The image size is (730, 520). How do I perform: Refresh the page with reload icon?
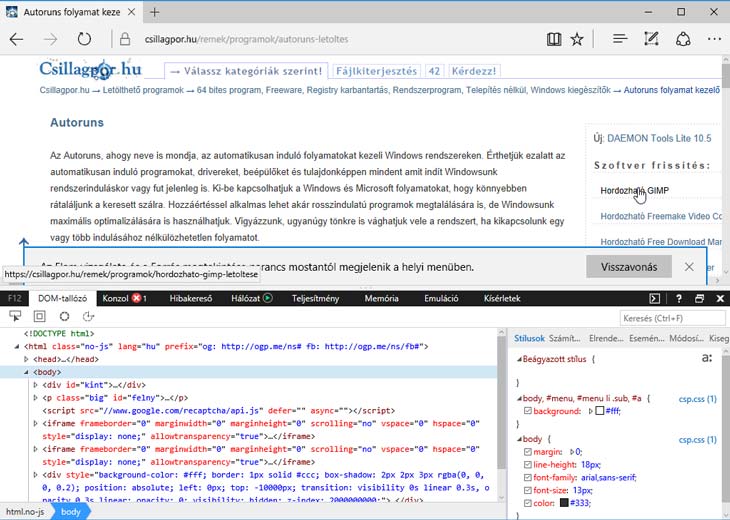click(84, 40)
